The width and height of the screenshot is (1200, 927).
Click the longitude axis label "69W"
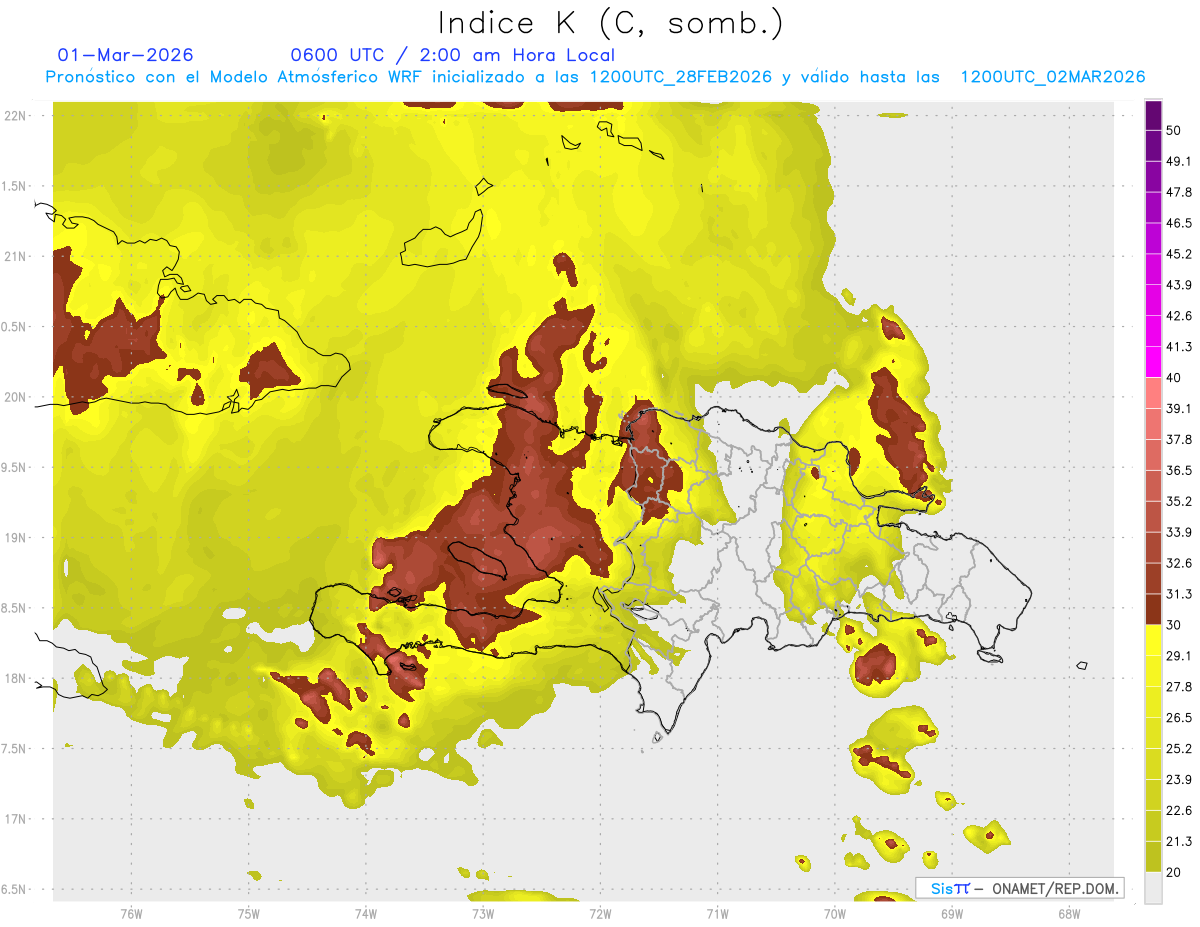click(952, 913)
